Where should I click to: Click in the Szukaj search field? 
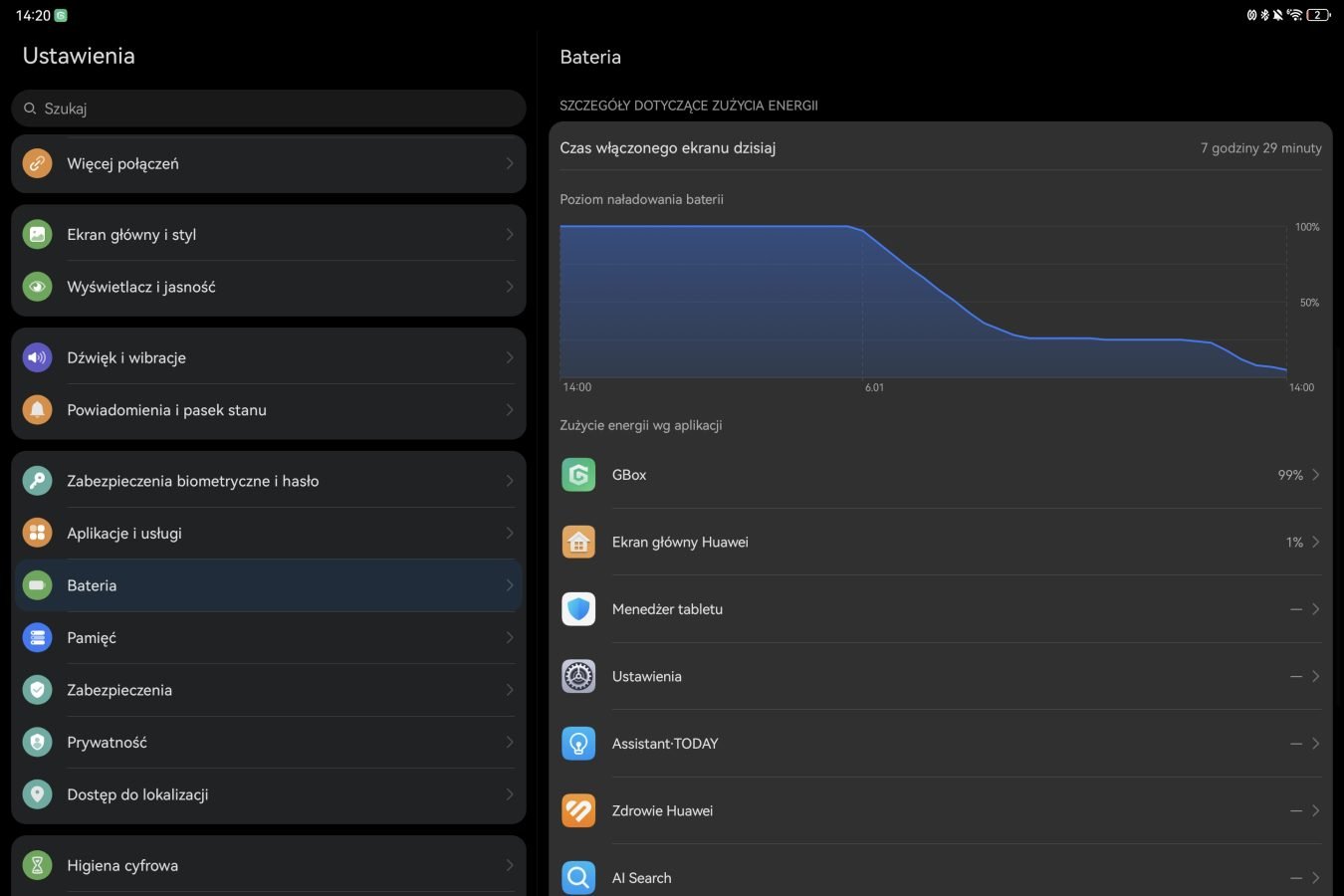click(269, 109)
